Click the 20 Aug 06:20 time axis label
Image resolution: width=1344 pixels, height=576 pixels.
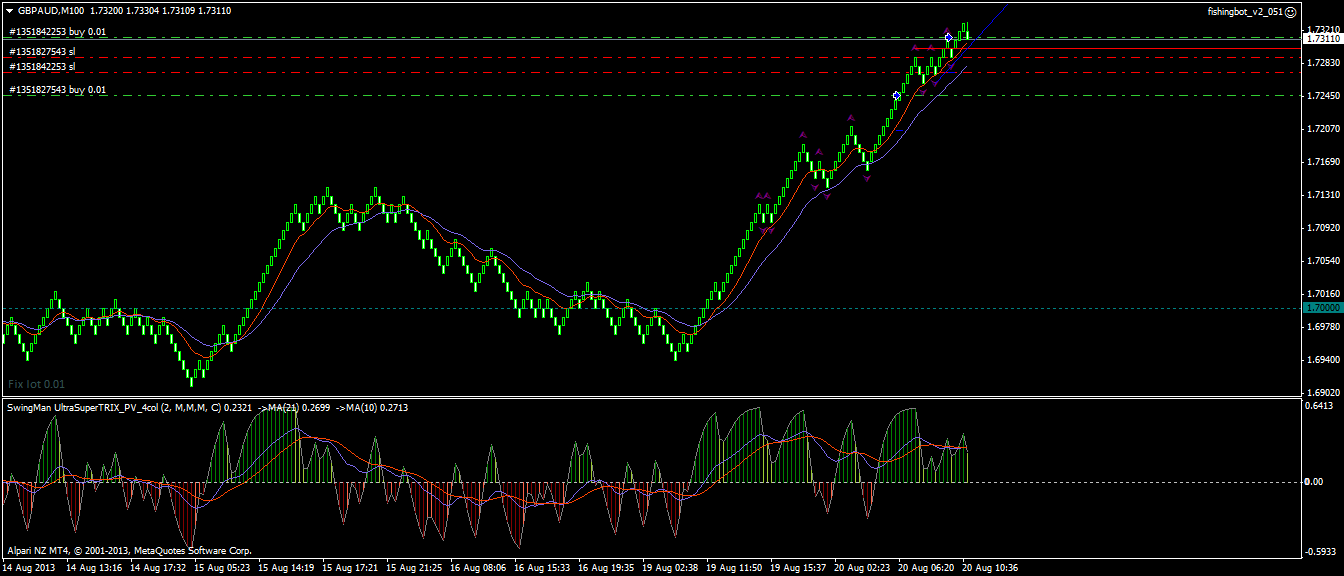926,567
